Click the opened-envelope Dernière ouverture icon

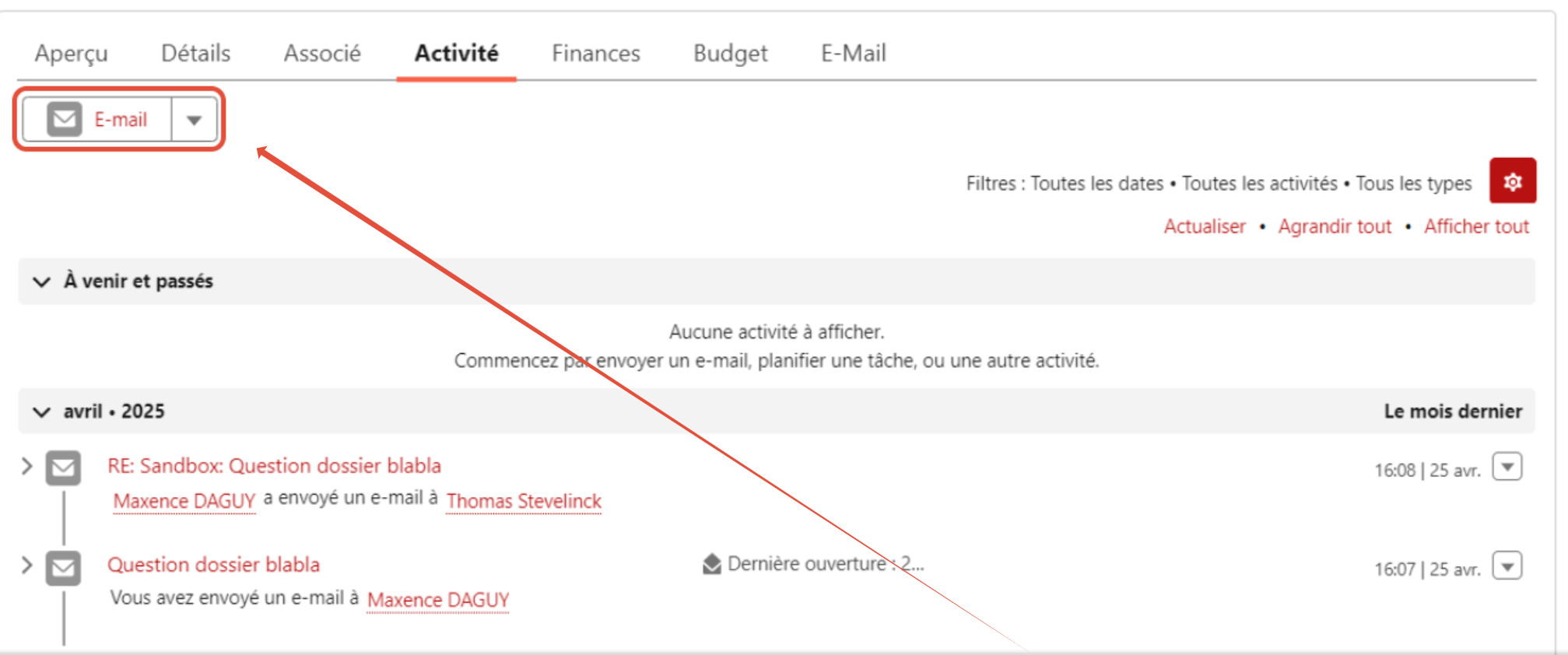click(x=711, y=564)
